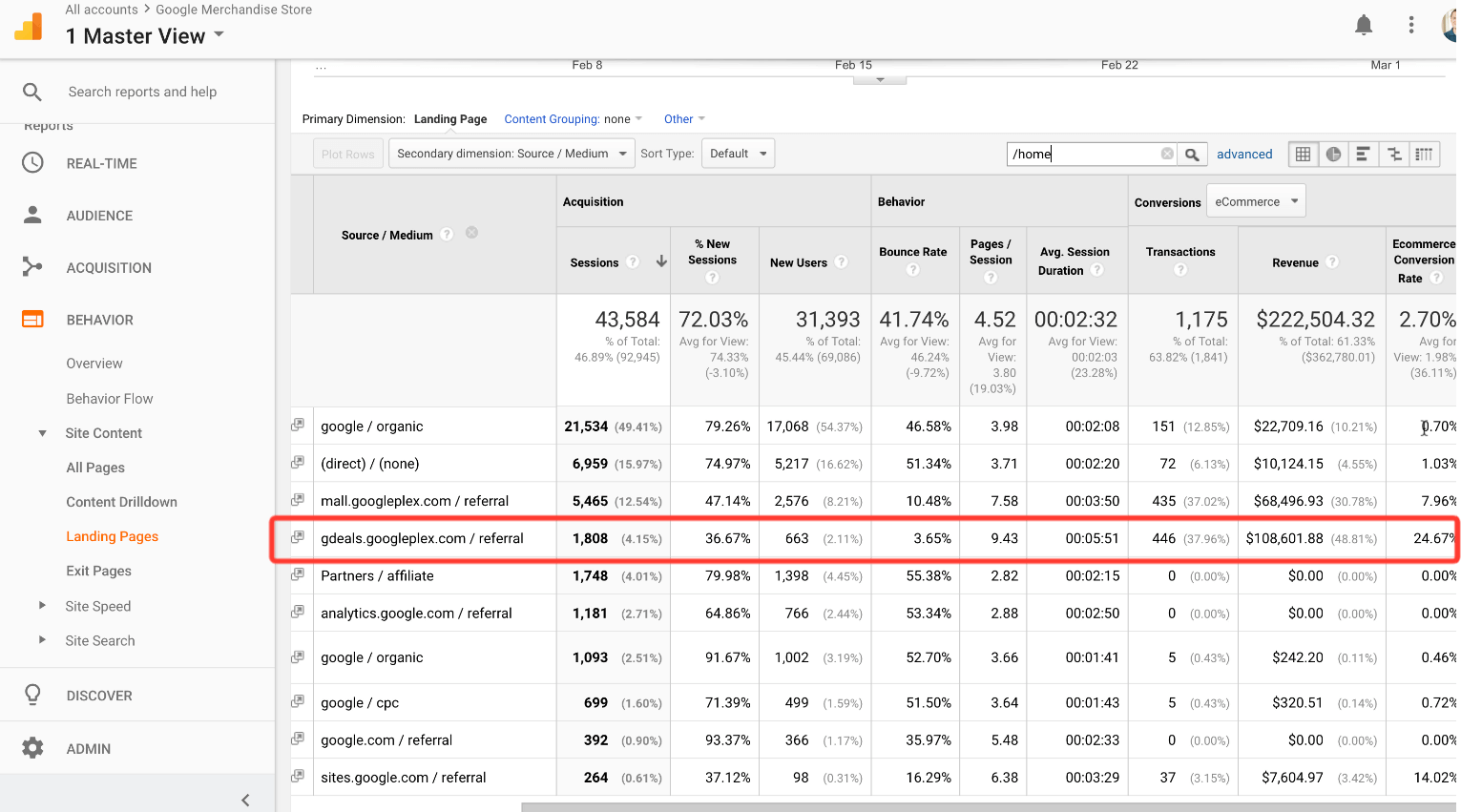Open the Master View account dropdown

[x=145, y=35]
